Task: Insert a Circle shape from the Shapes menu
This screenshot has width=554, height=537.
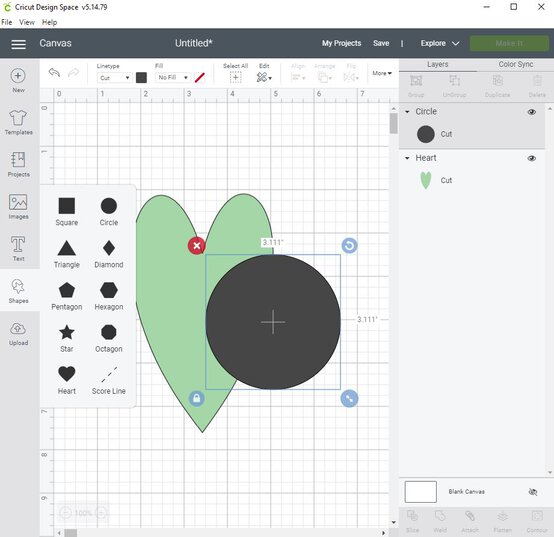Action: (x=109, y=211)
